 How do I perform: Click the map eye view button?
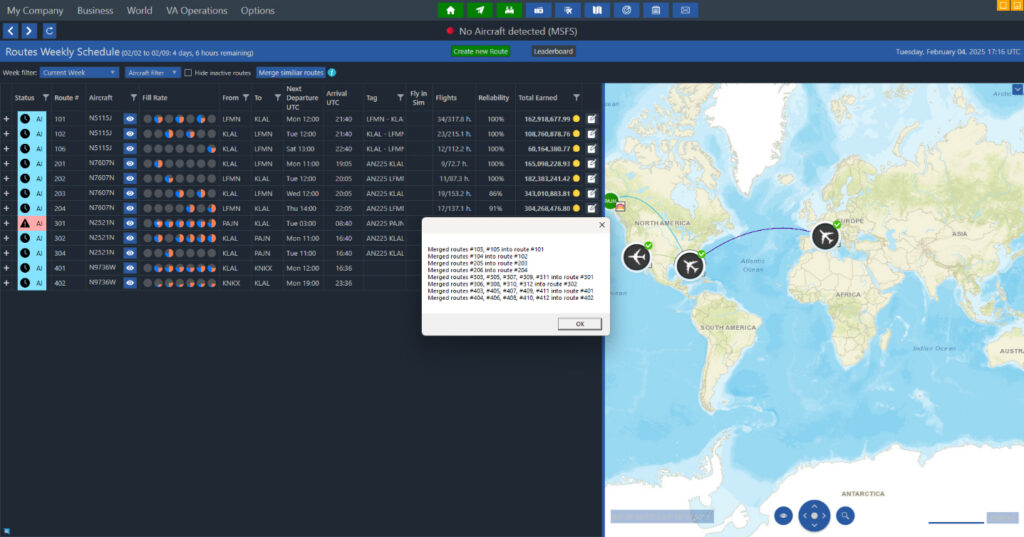click(x=783, y=516)
